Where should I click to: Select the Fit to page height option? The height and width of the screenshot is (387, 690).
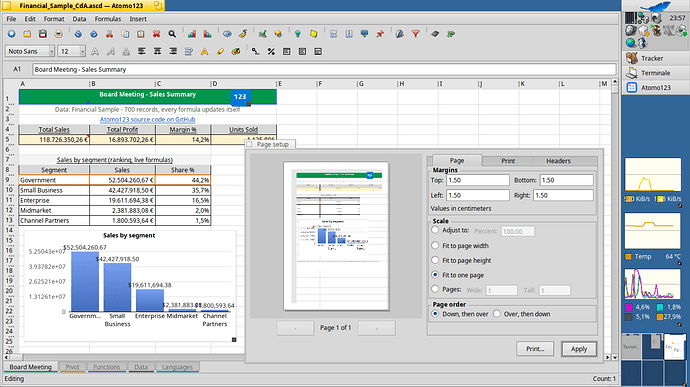coord(435,260)
